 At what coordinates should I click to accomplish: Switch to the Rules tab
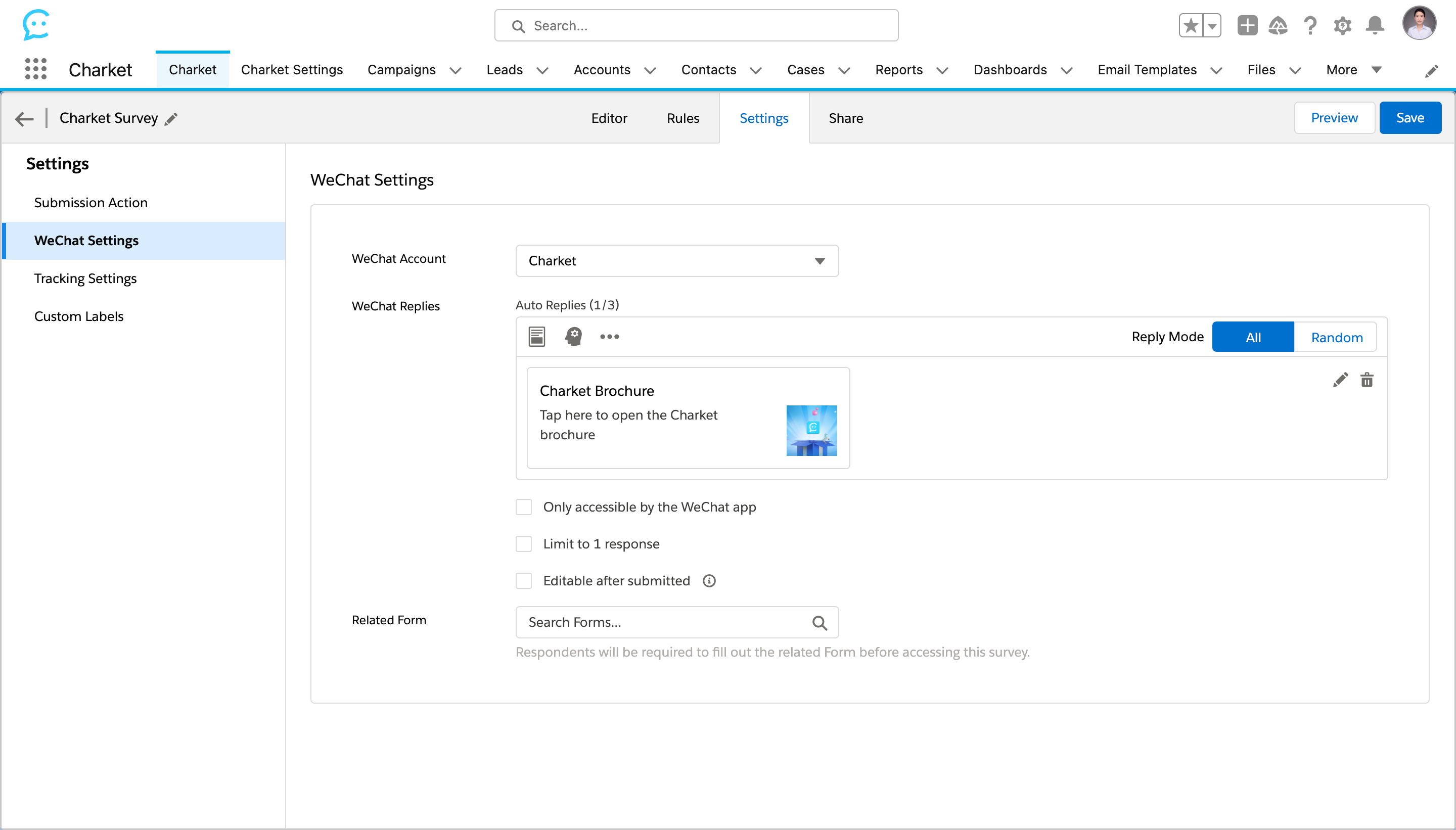(683, 118)
